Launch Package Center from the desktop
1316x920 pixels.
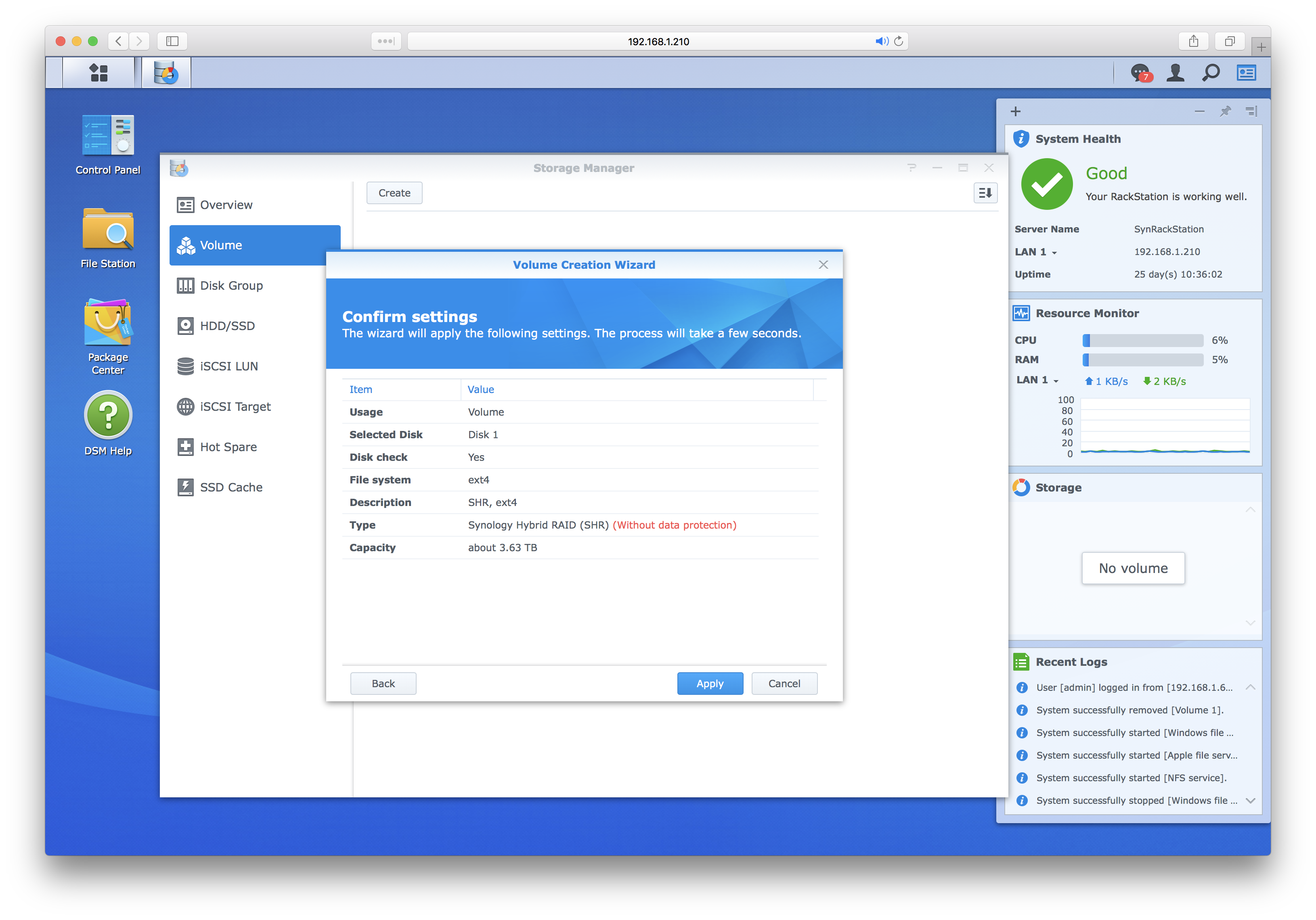[108, 322]
